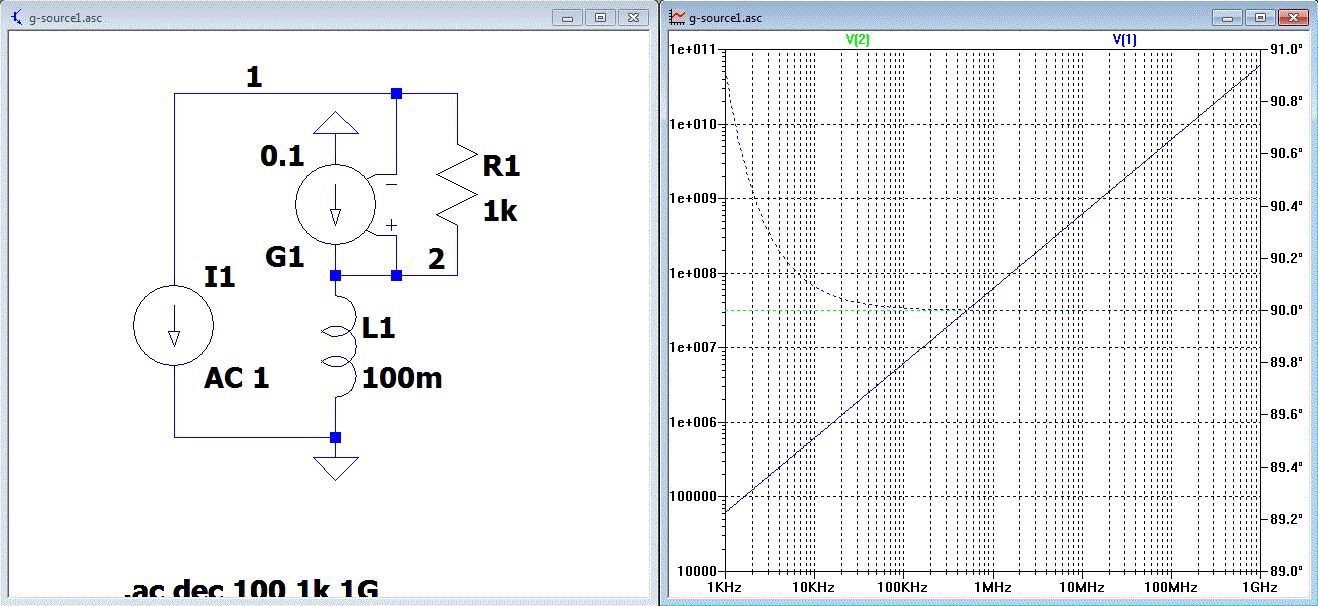Click the triangle symbol above G1
The width and height of the screenshot is (1318, 606).
click(335, 122)
